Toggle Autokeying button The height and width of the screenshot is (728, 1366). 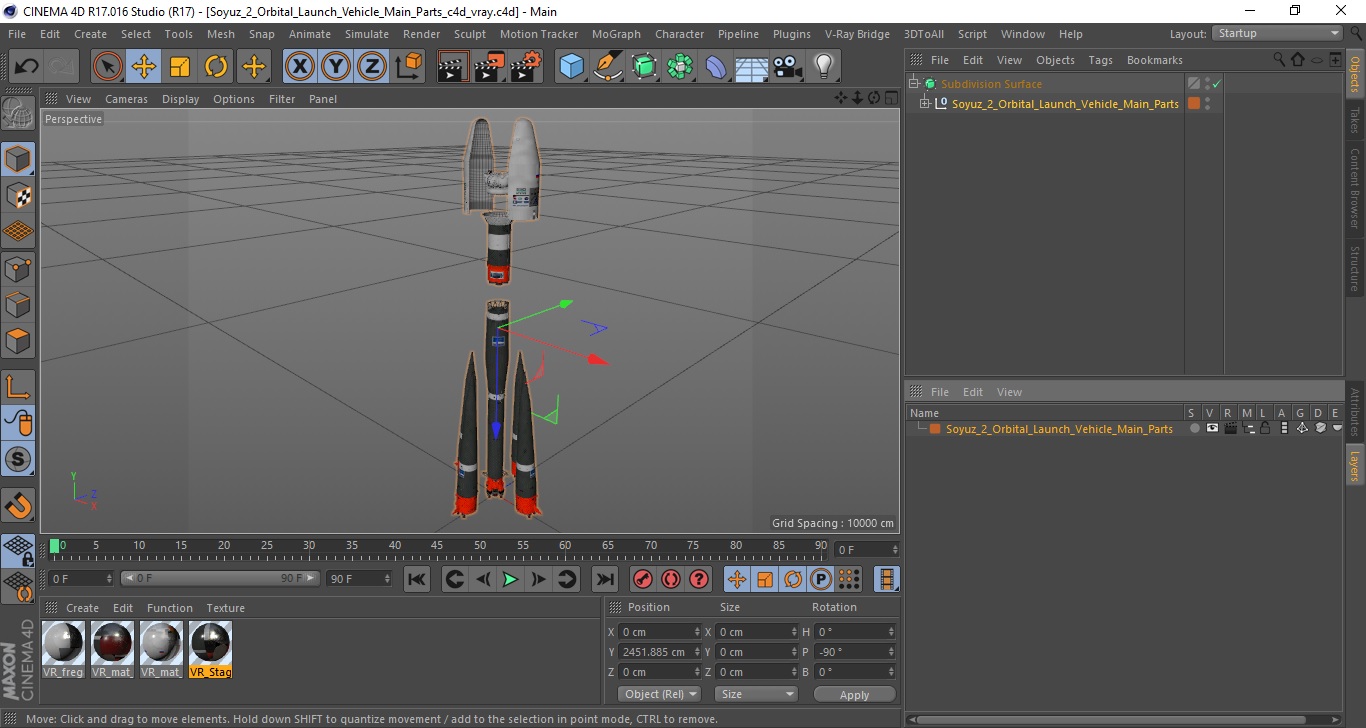pyautogui.click(x=671, y=578)
